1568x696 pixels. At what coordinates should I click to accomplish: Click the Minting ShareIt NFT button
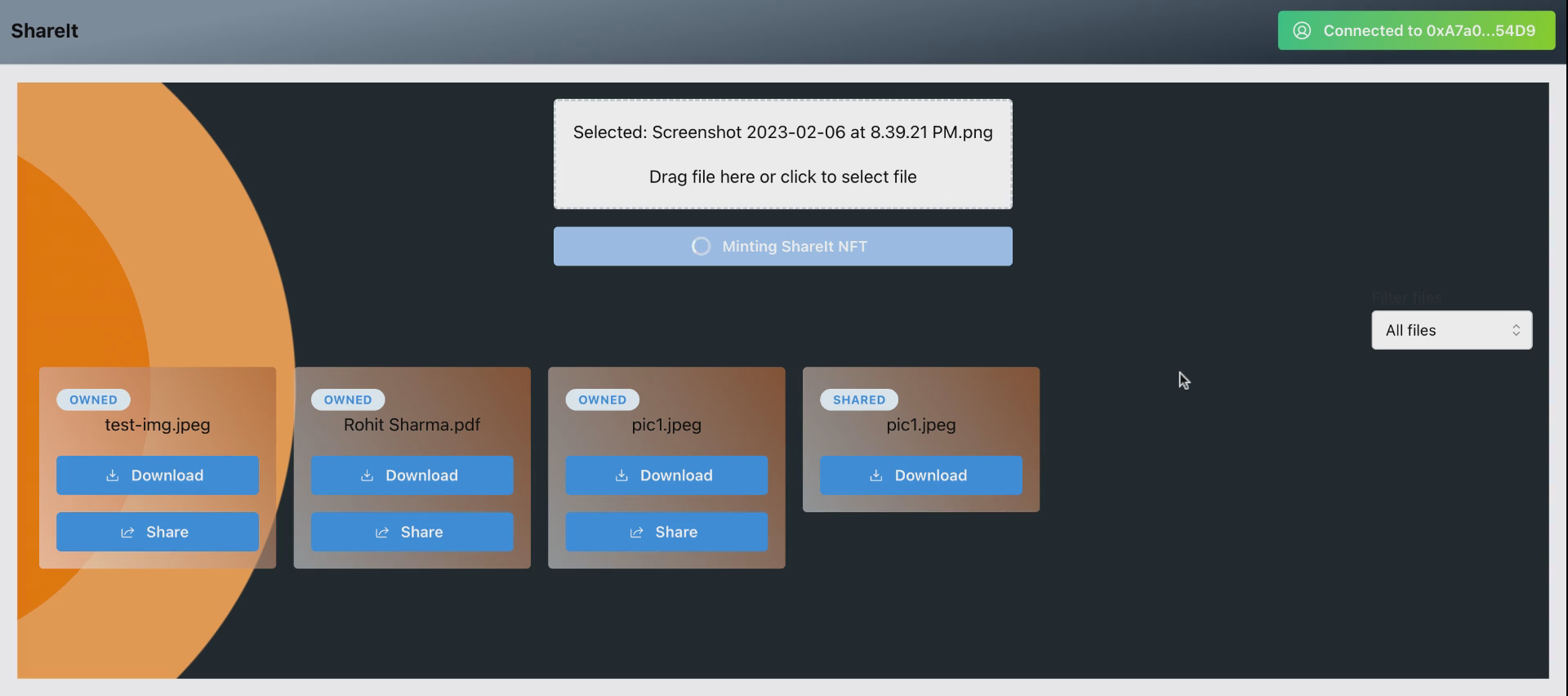click(782, 246)
